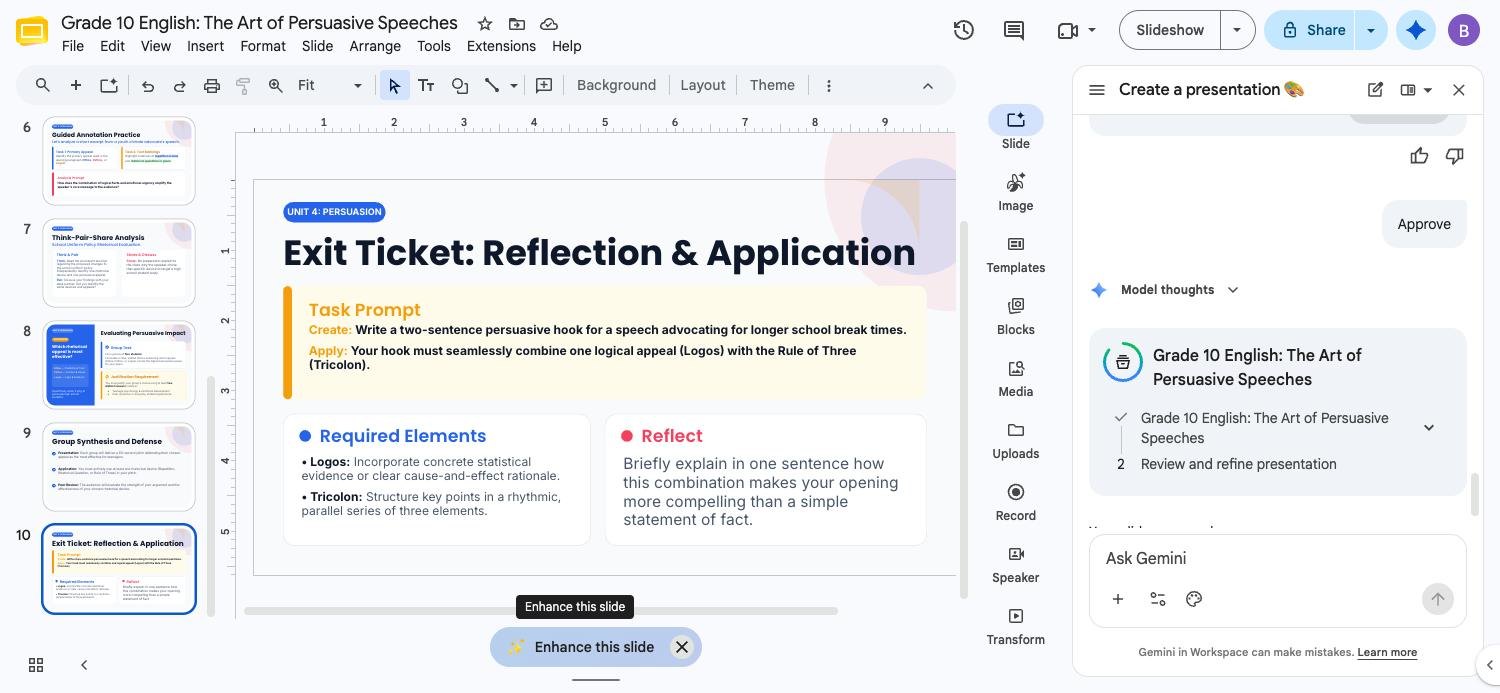Expand the Model thoughts section

click(1233, 290)
